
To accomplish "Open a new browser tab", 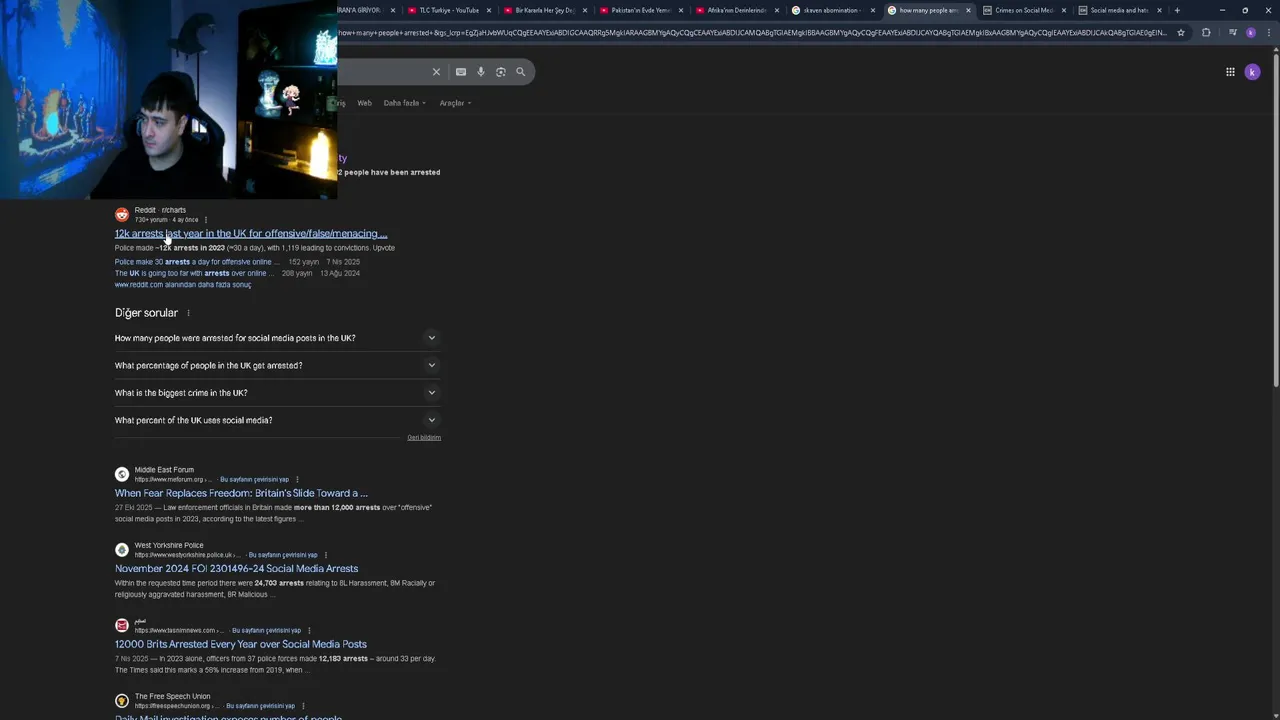I will (1177, 10).
